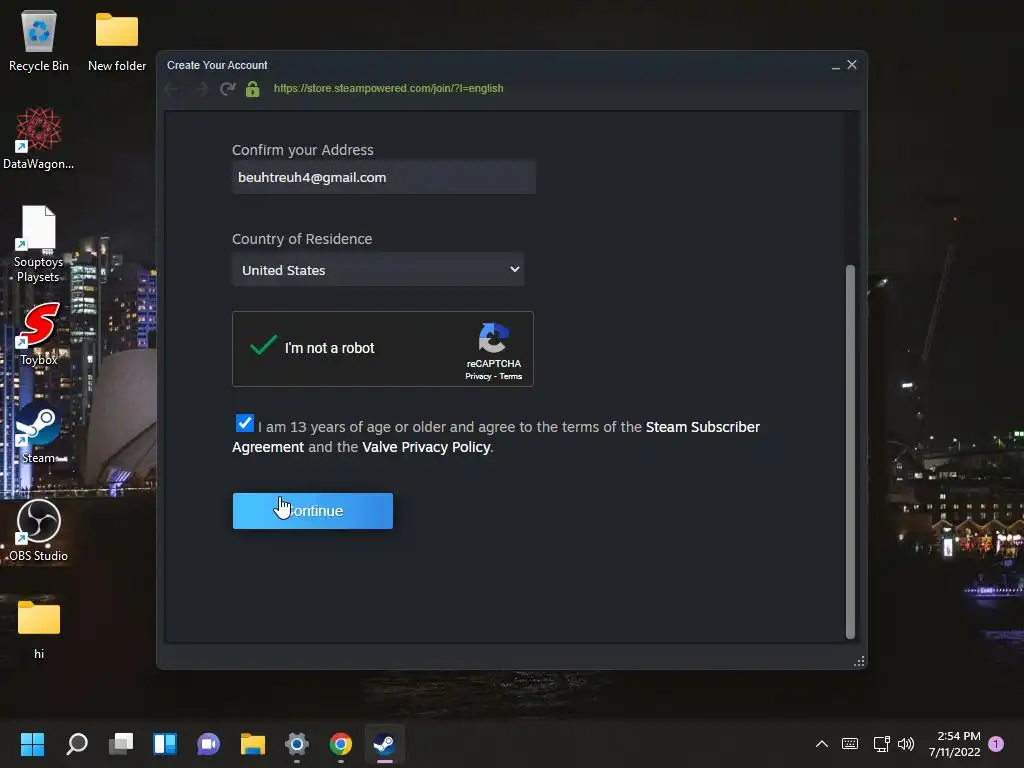
Task: Click the green padlock security icon
Action: pos(253,89)
